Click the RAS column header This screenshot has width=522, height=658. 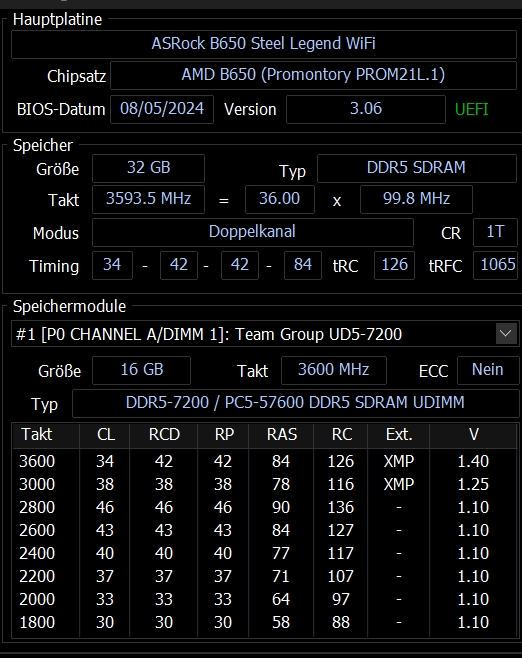click(x=281, y=435)
